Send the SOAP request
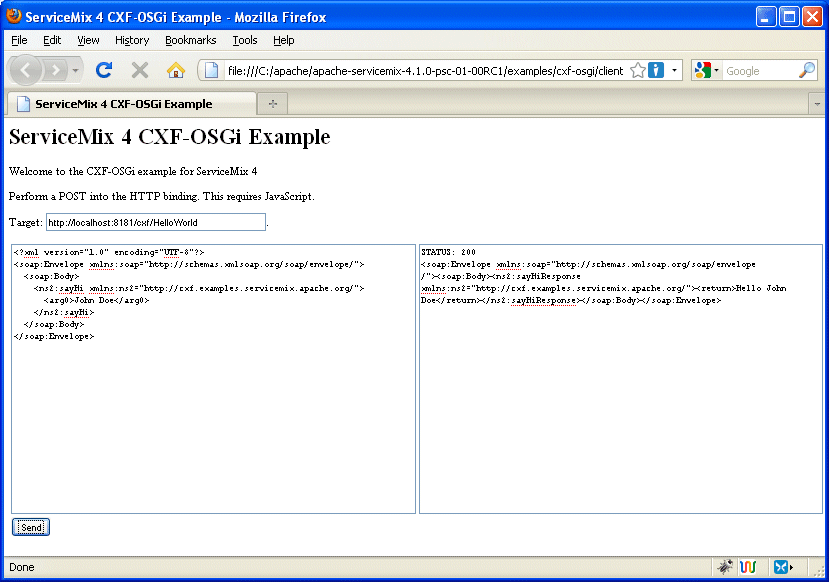 click(x=31, y=527)
